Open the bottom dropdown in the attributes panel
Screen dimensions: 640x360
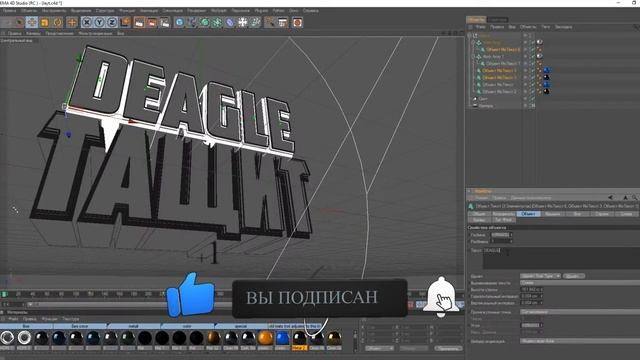[580, 341]
